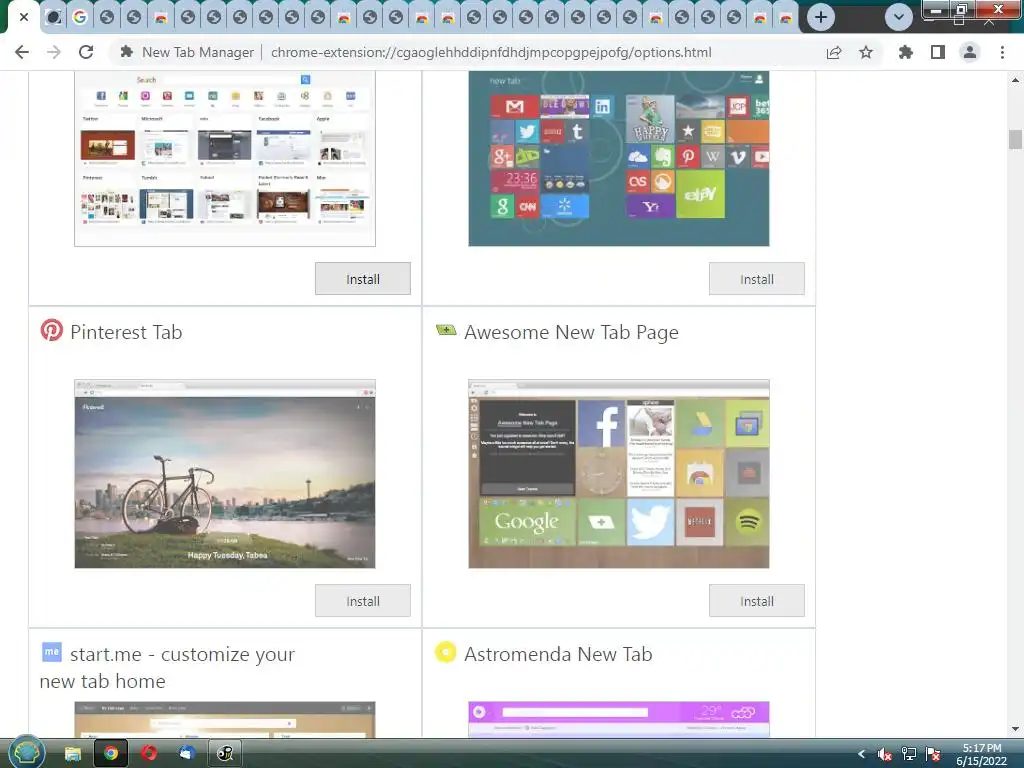Click the Astromenda New Tab title

tap(558, 654)
